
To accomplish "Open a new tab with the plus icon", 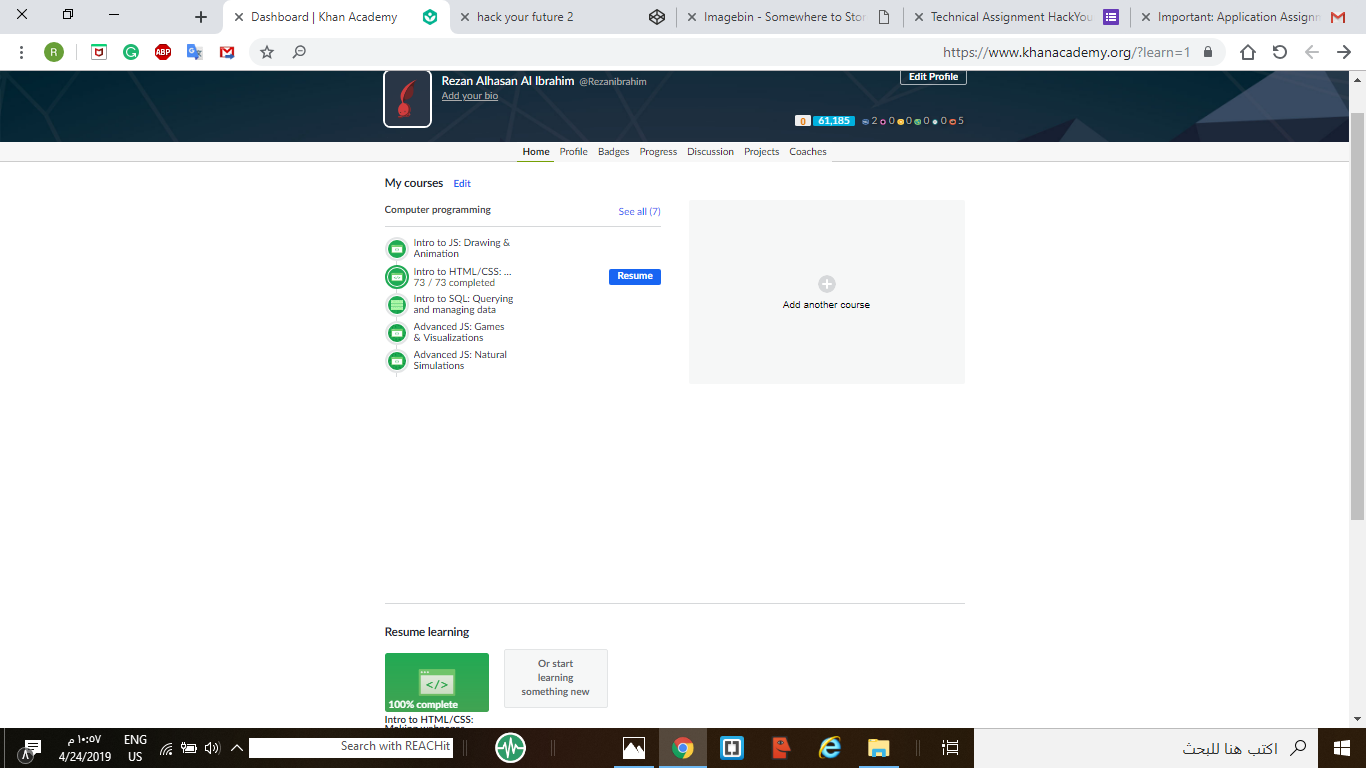I will click(201, 17).
